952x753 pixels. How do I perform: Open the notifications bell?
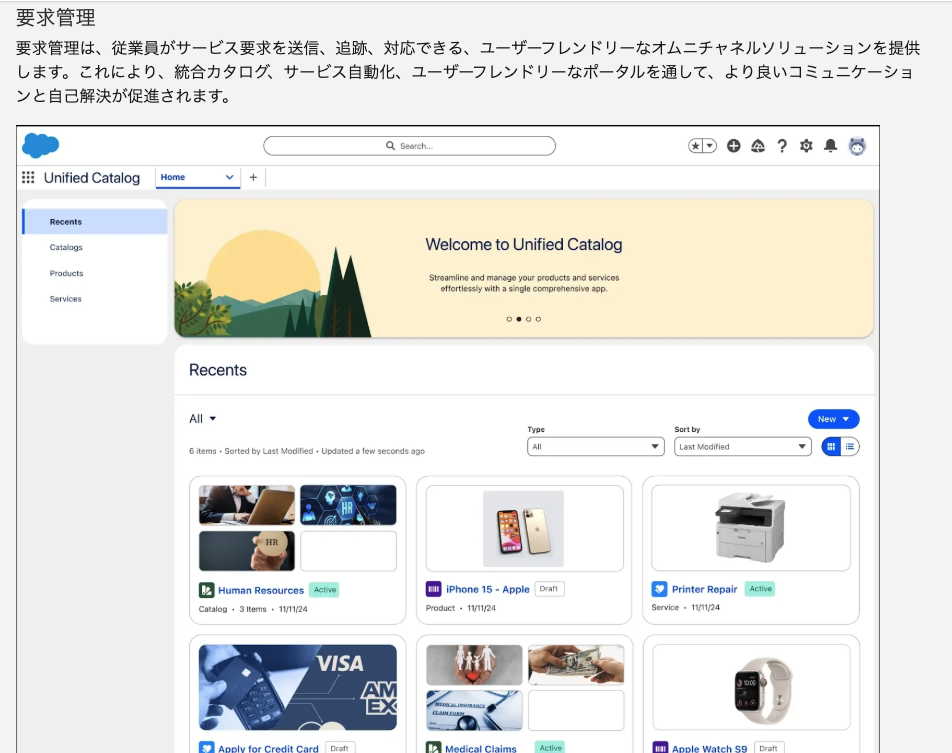tap(831, 146)
